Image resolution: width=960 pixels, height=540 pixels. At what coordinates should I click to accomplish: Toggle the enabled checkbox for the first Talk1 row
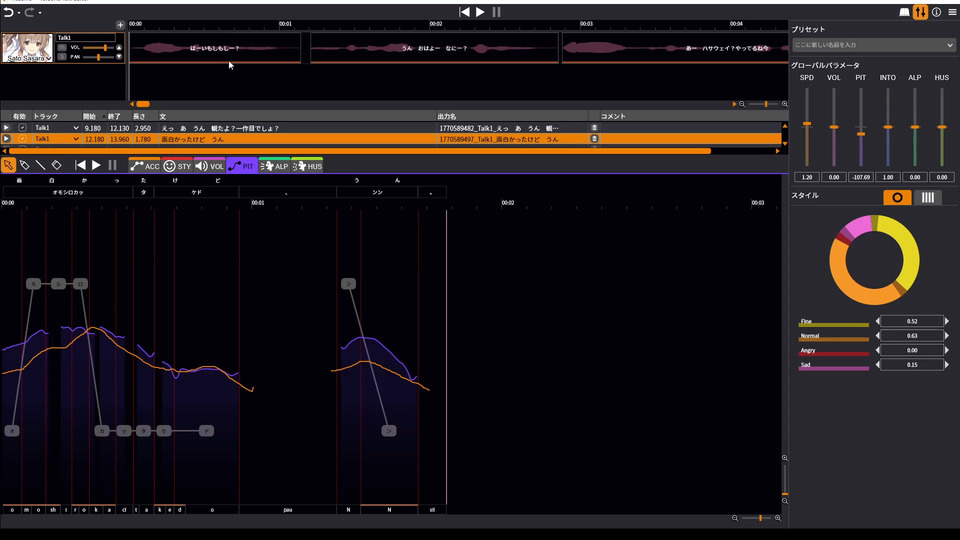(x=22, y=128)
